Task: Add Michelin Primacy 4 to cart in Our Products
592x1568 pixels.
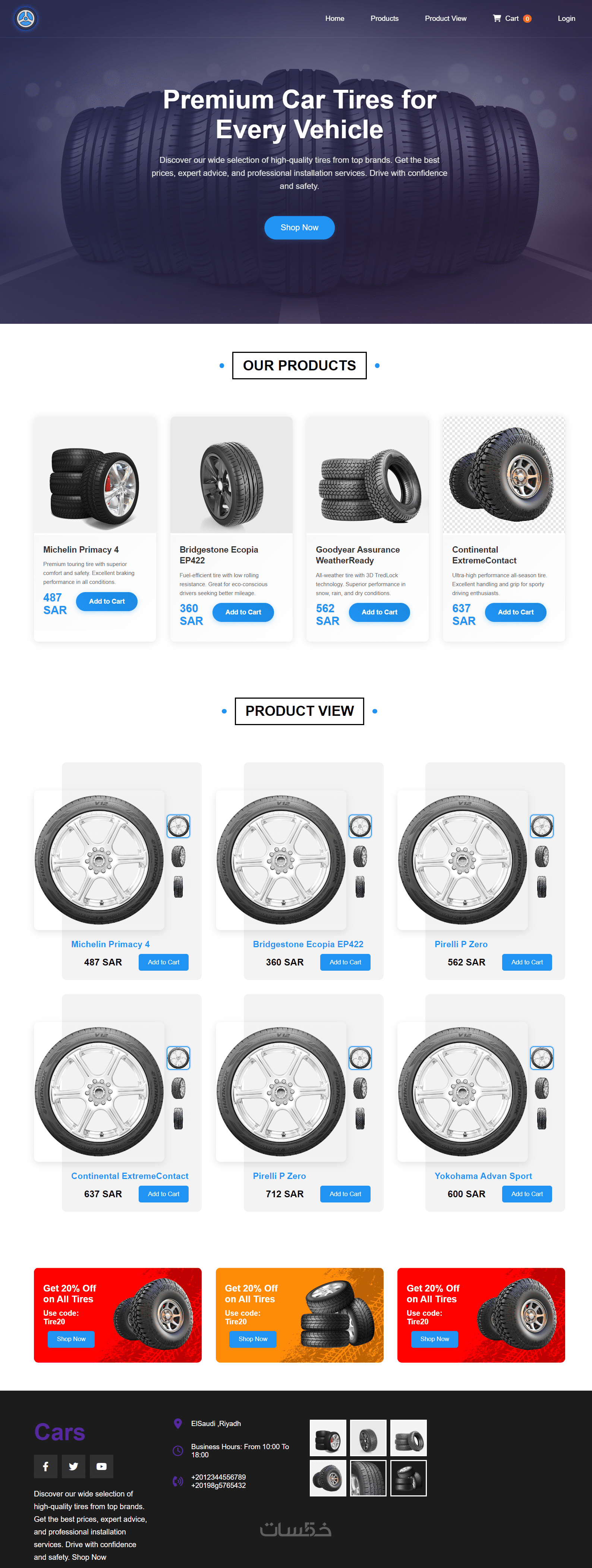Action: [107, 601]
